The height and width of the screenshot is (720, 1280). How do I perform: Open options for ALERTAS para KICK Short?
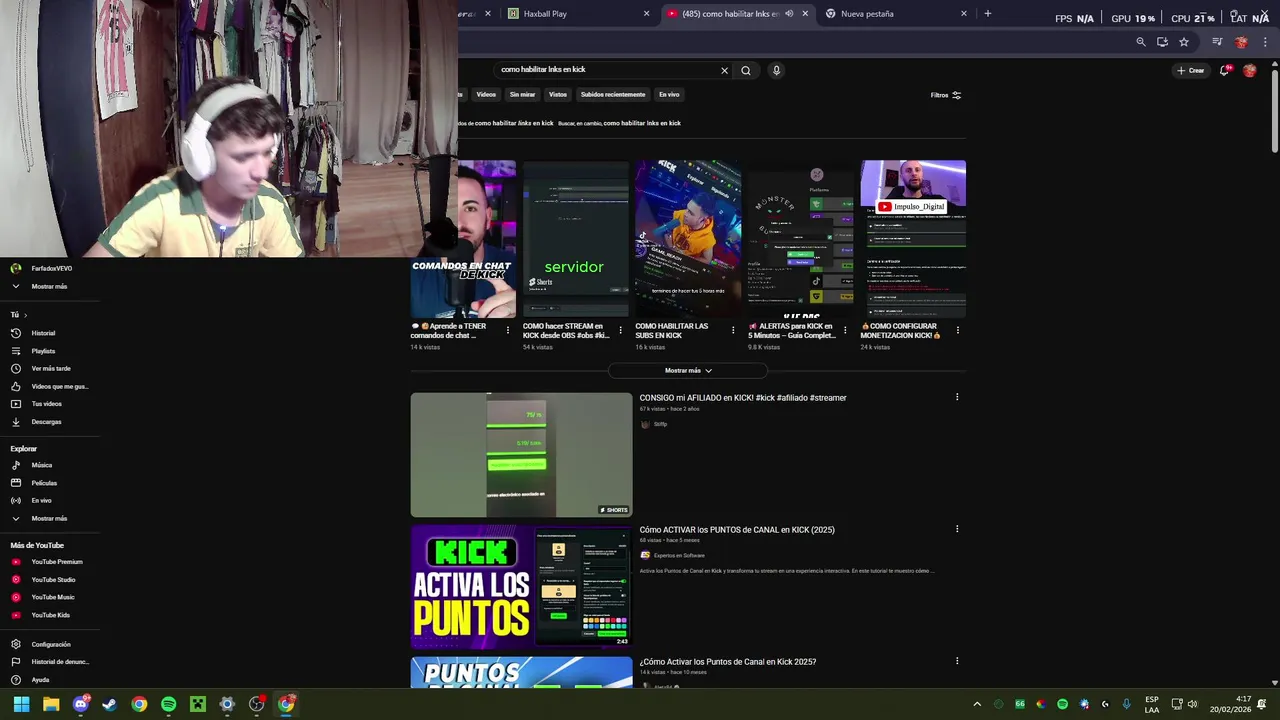pos(845,330)
